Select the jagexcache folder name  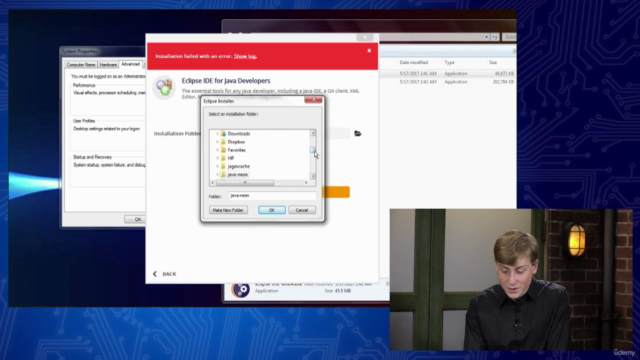pos(239,166)
